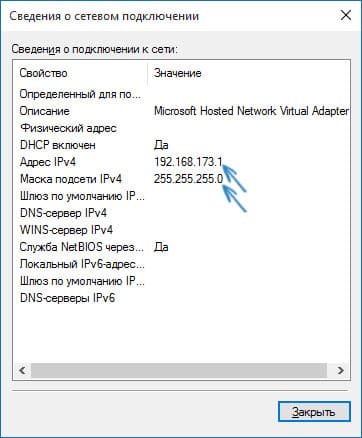Select the WINS-сервер IPv4 row
The width and height of the screenshot is (362, 438).
pos(182,230)
